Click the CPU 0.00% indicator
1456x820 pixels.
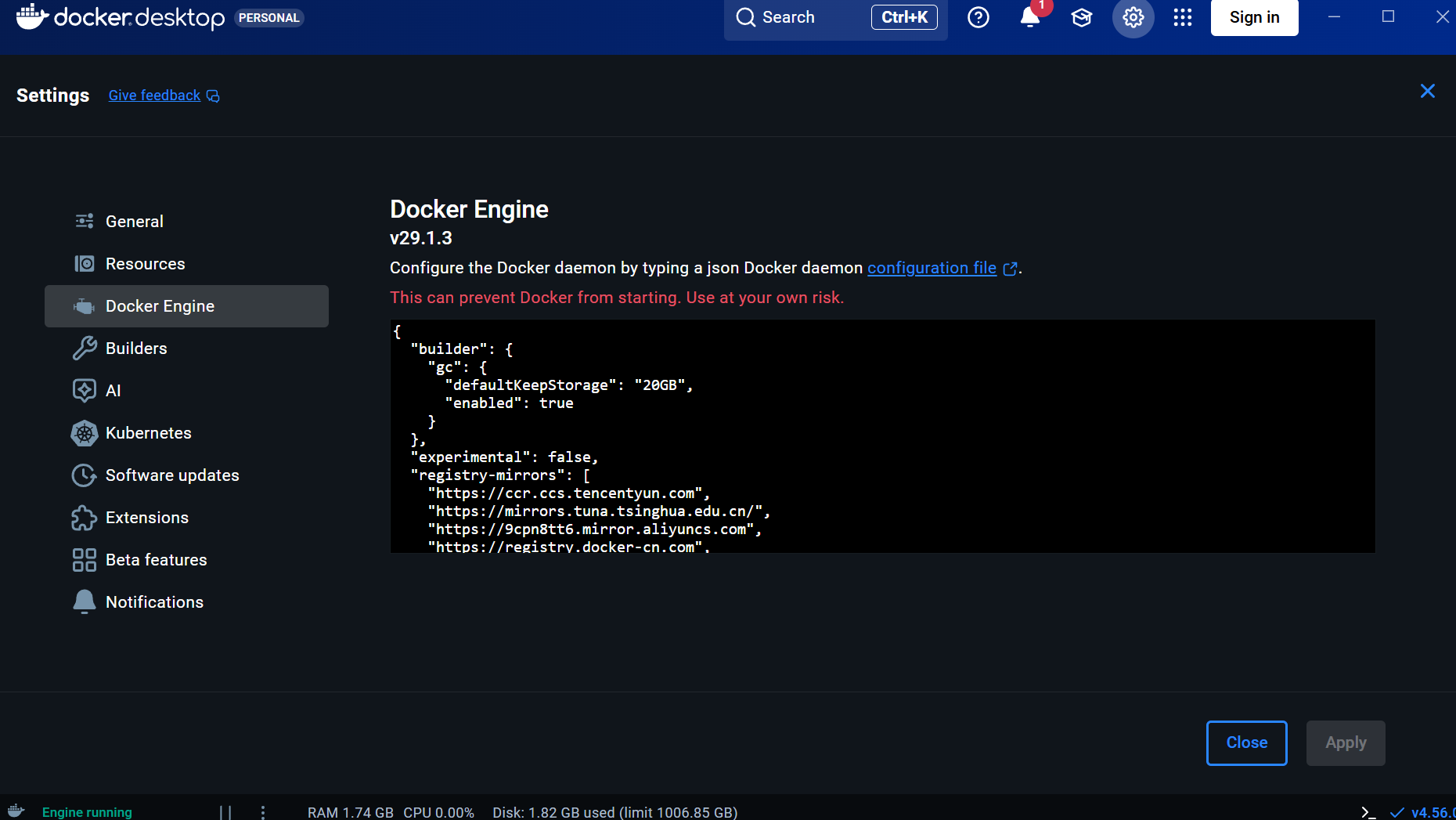(x=438, y=812)
